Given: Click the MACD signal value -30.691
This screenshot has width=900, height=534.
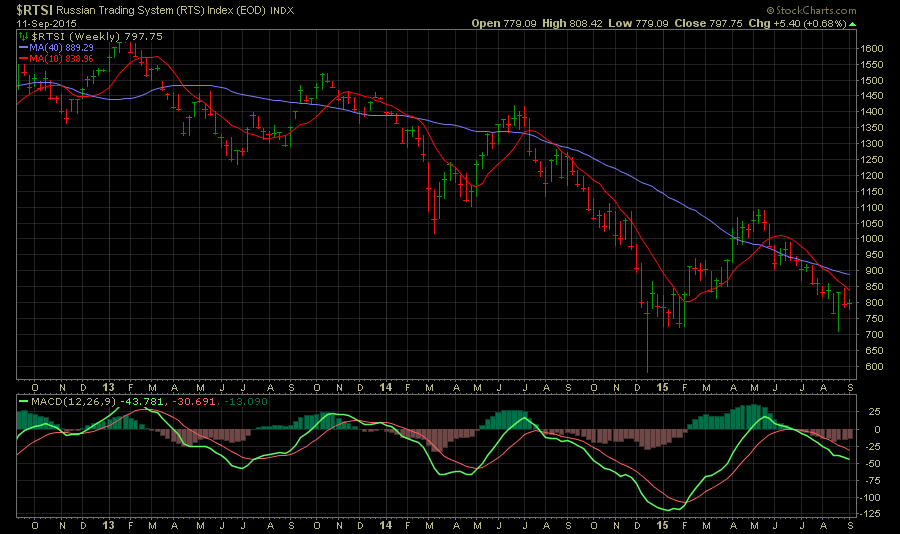Looking at the screenshot, I should click(x=193, y=401).
